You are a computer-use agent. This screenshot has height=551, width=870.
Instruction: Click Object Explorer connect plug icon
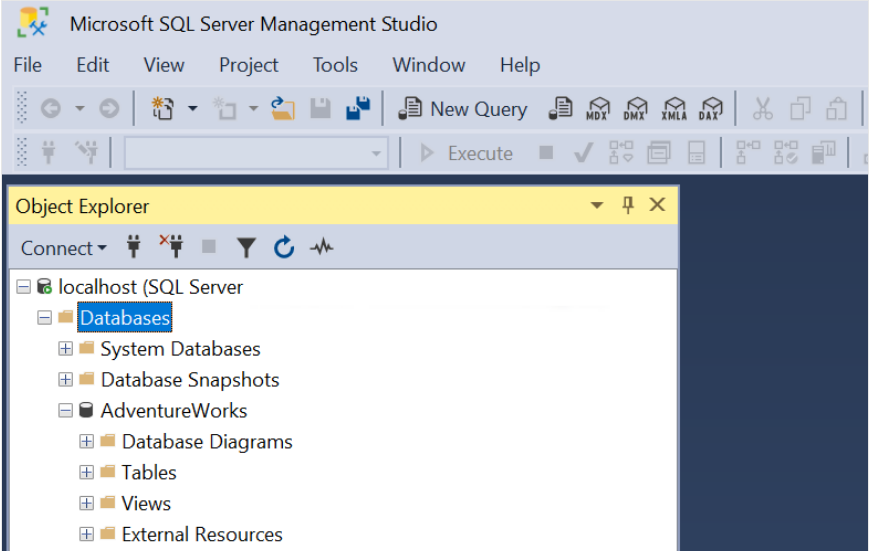point(133,246)
